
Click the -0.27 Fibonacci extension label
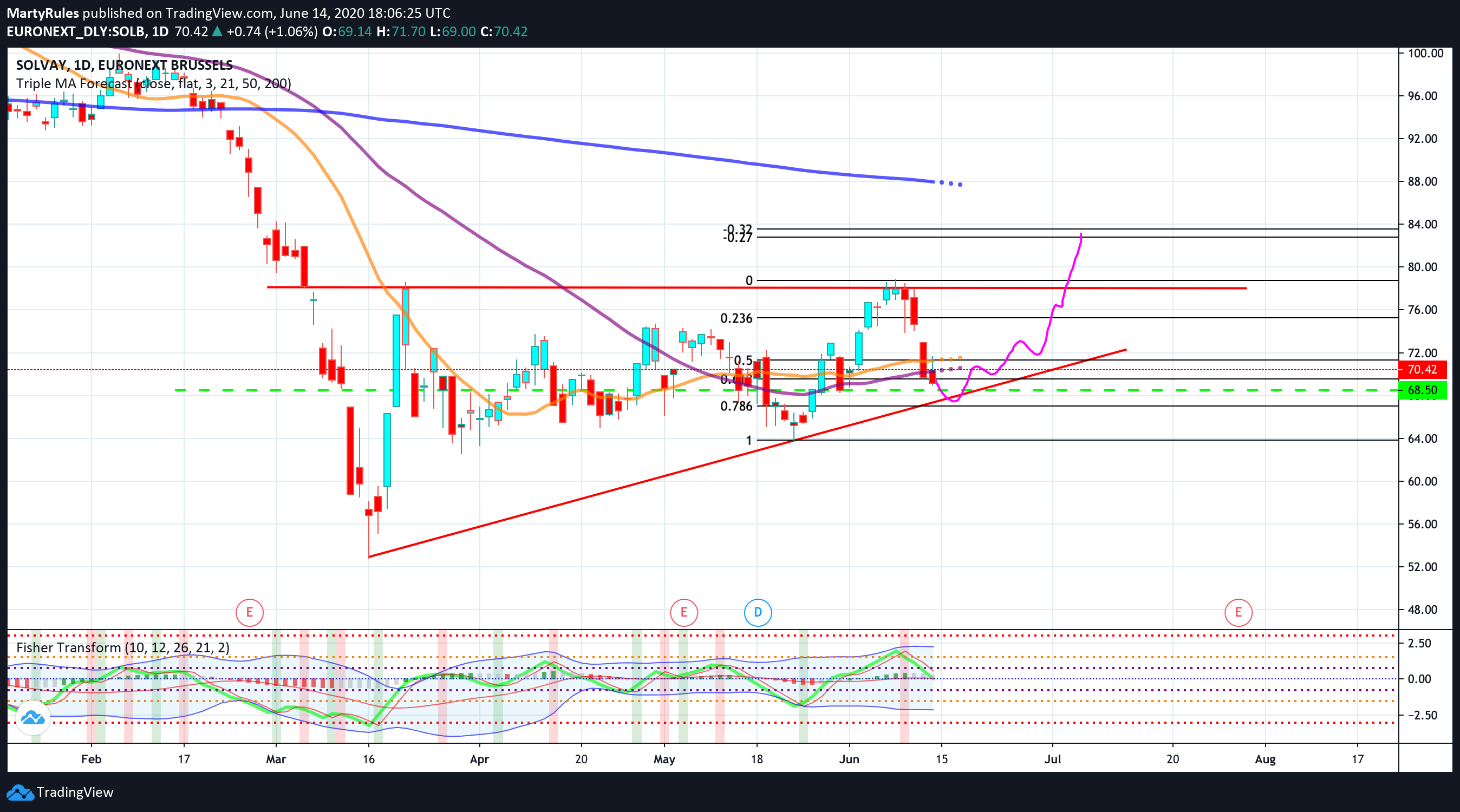(738, 238)
